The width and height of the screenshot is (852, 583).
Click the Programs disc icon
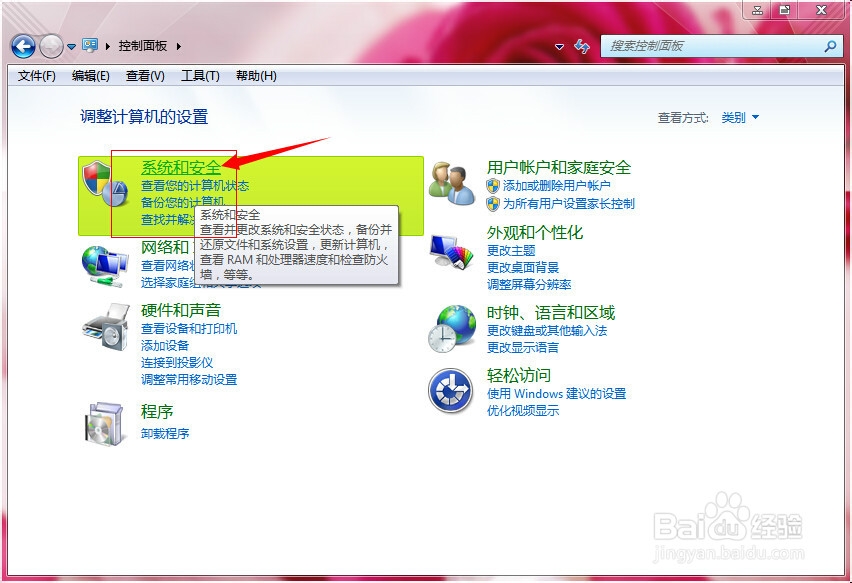pyautogui.click(x=104, y=424)
